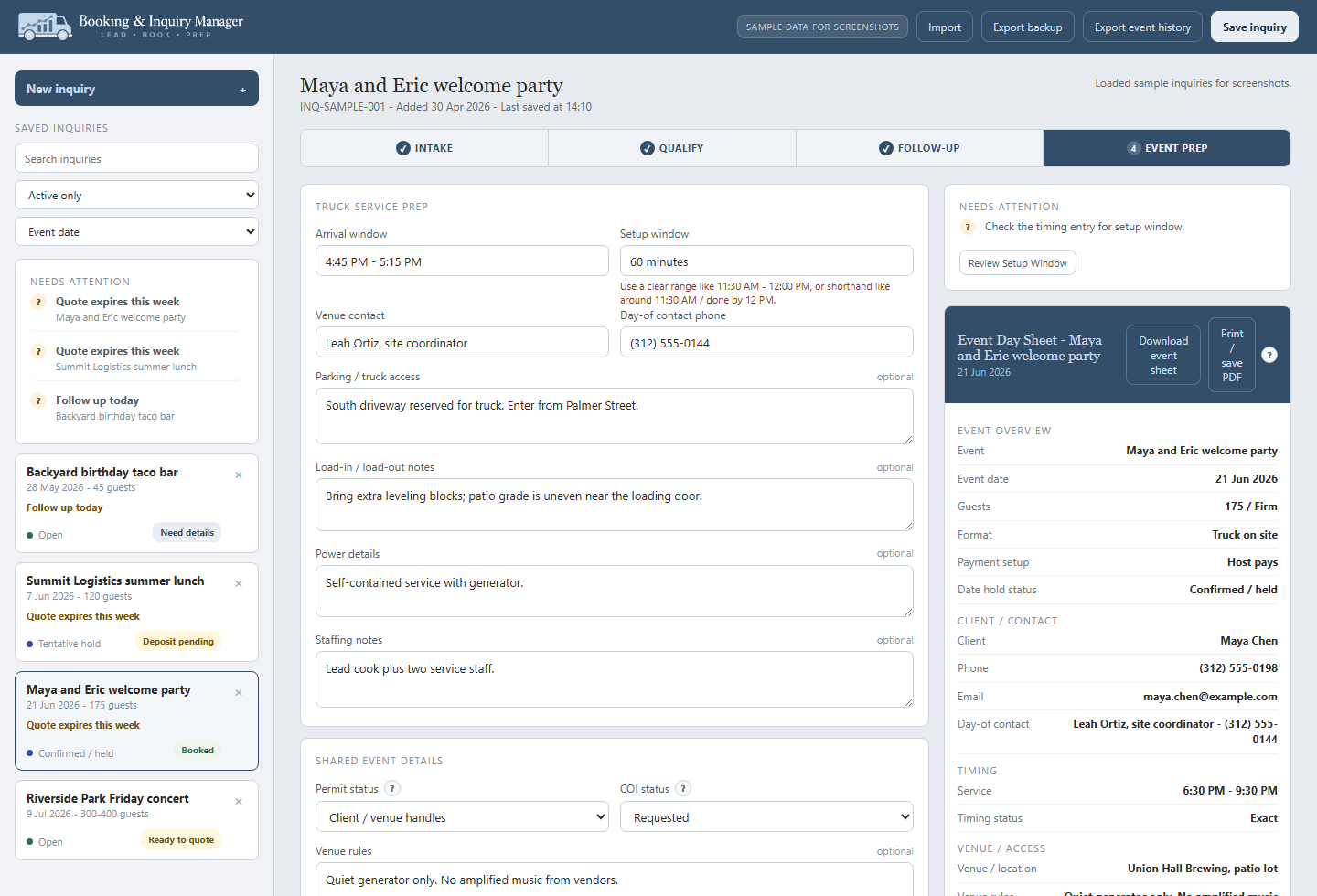Click the plus icon on New inquiry
1317x896 pixels.
tap(242, 90)
